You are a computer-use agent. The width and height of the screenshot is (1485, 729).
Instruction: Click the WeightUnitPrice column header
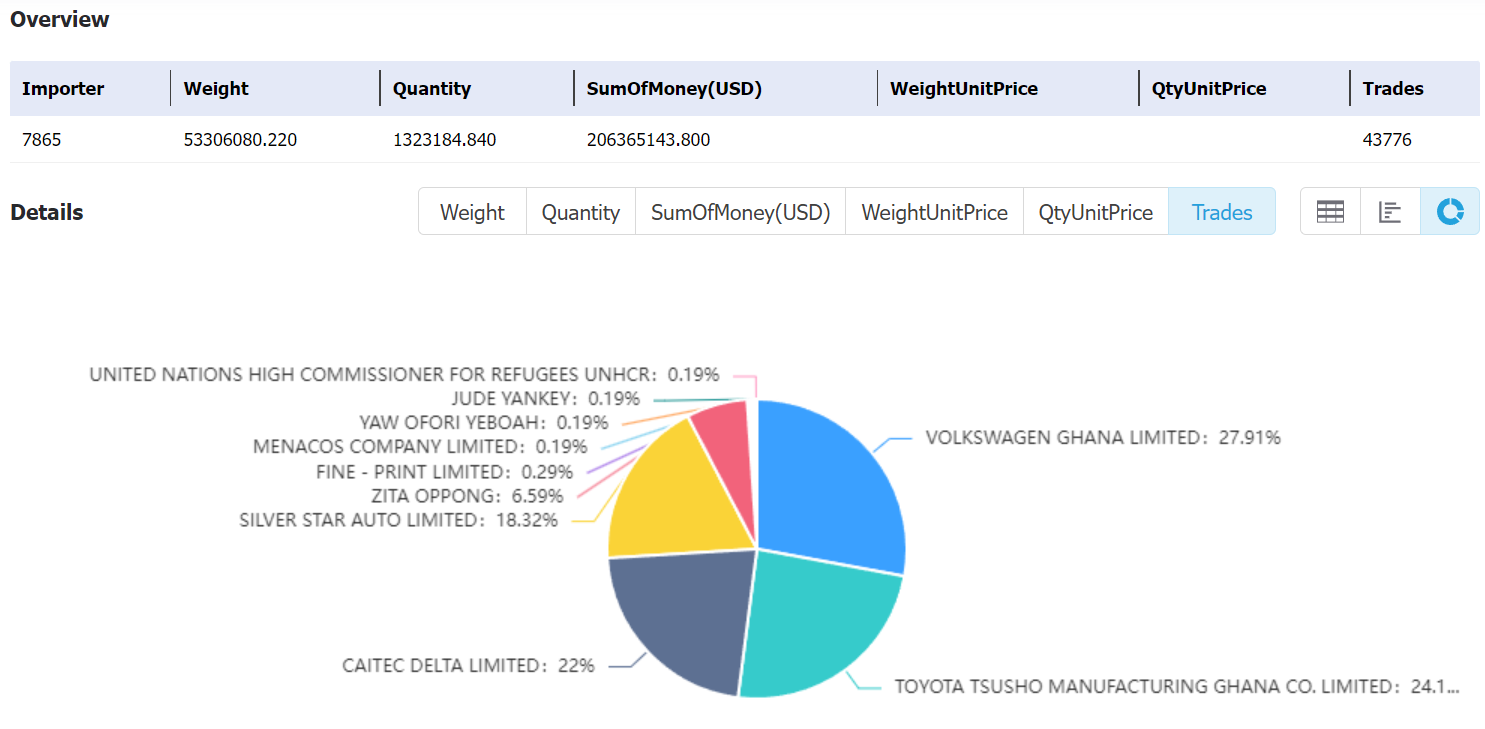964,88
